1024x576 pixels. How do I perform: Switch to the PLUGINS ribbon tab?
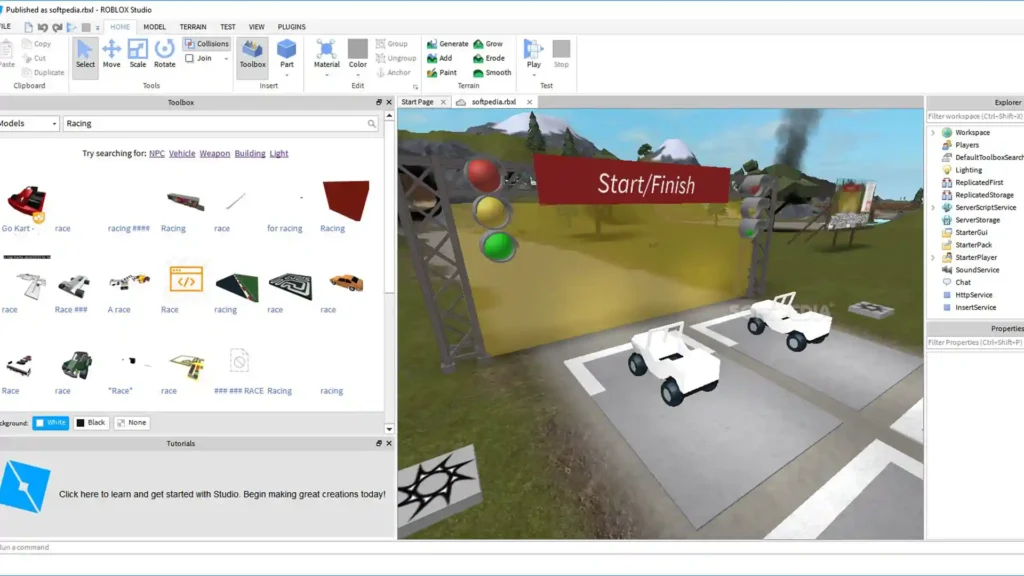click(x=291, y=27)
